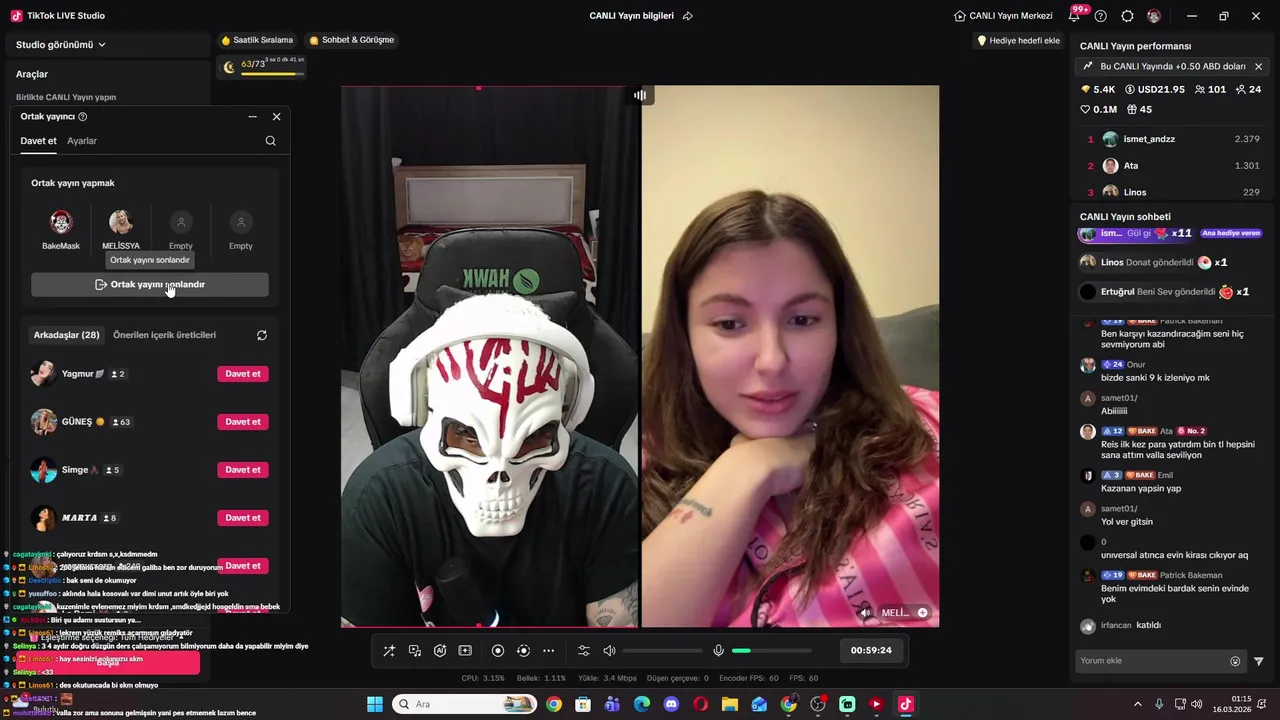Share via arrow next to CANLI Yayın bilgileri
1280x720 pixels.
pos(687,16)
